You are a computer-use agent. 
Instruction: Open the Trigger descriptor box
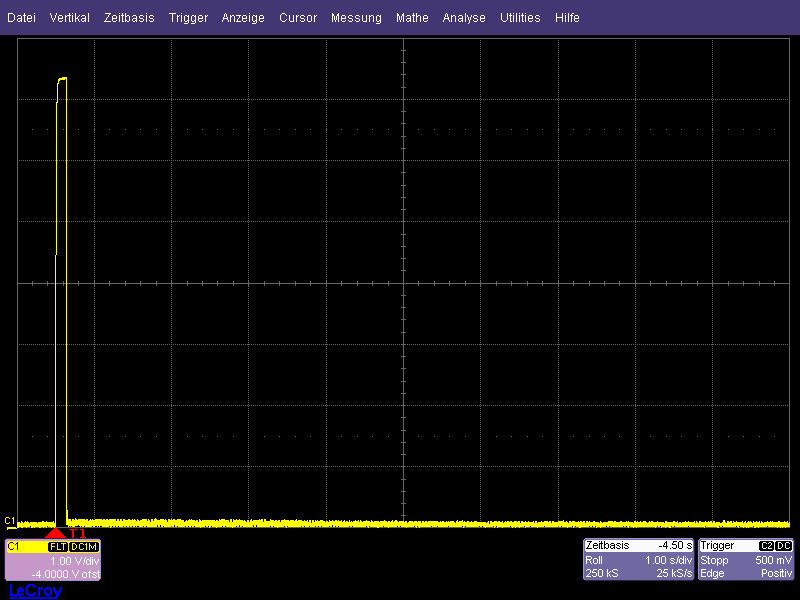point(746,559)
